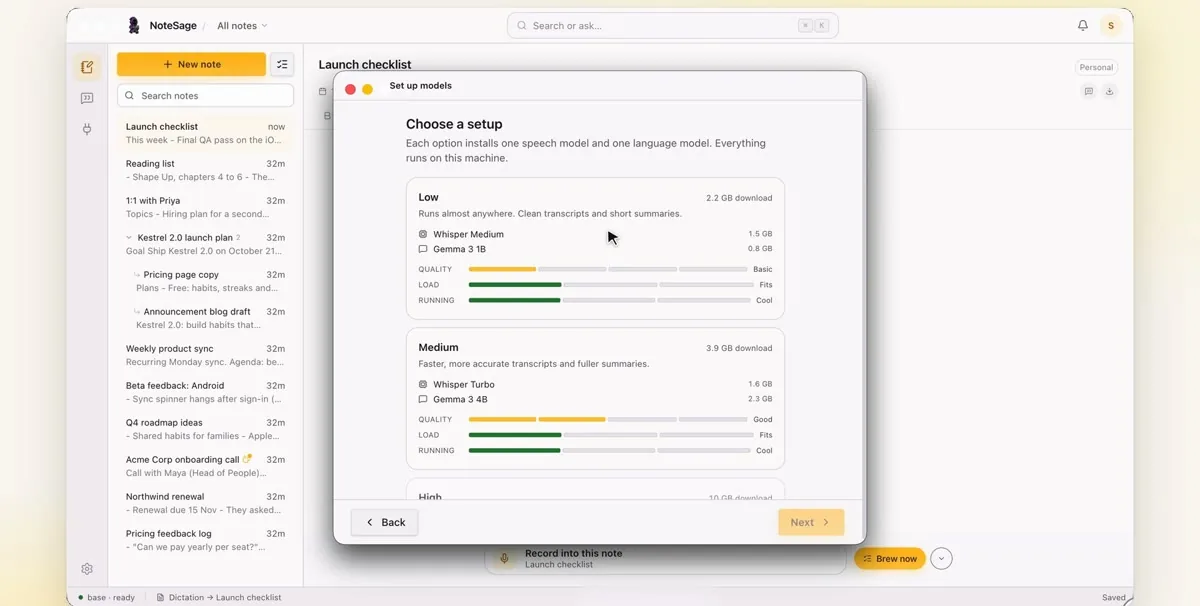The height and width of the screenshot is (606, 1200).
Task: Open the Reading list note
Action: click(205, 170)
